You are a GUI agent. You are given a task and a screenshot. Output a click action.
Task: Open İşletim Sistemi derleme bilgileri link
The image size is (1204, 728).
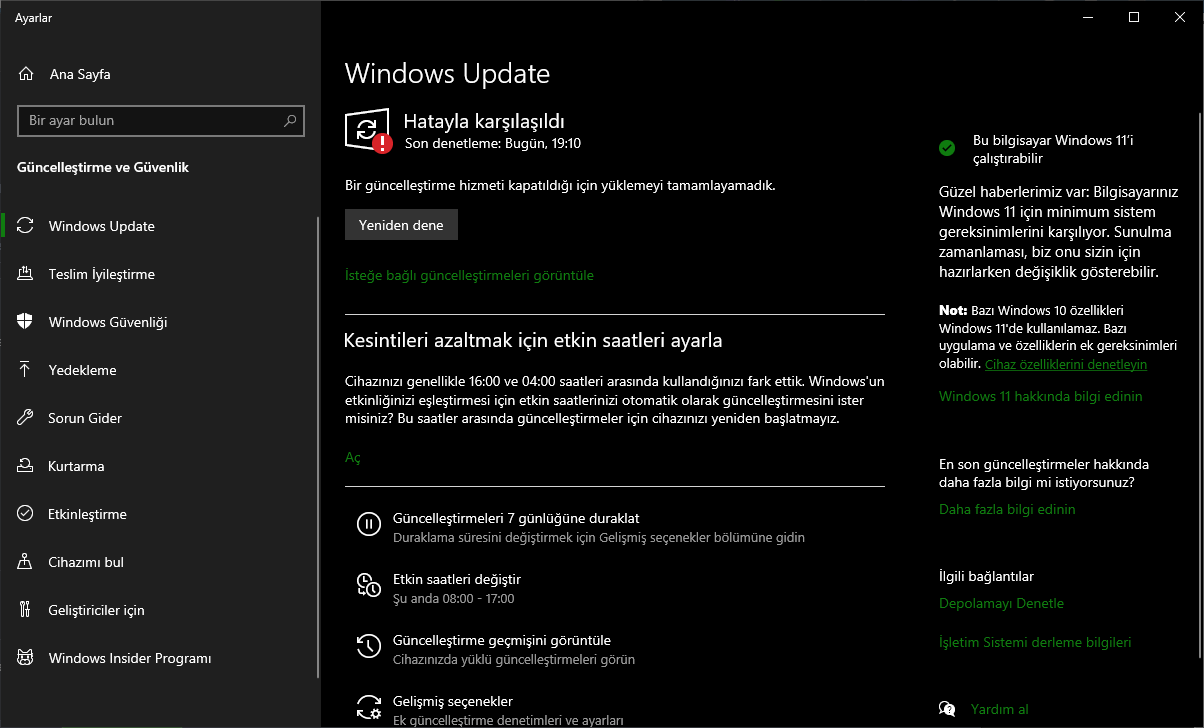[1035, 642]
